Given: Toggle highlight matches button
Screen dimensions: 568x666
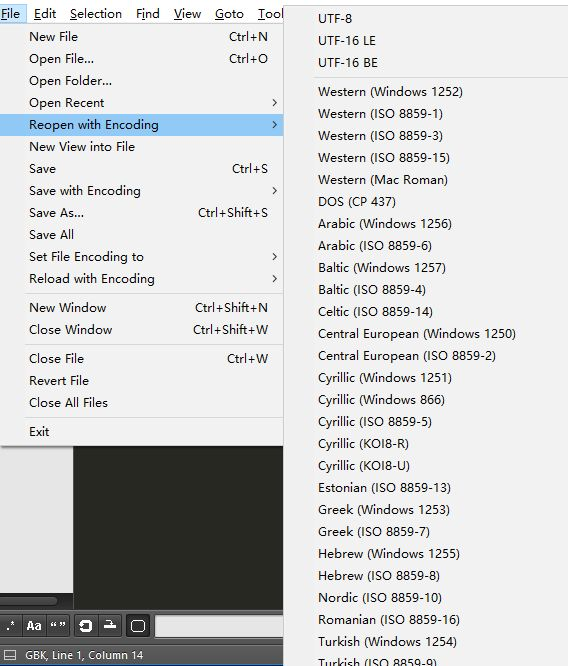Looking at the screenshot, I should (x=138, y=626).
